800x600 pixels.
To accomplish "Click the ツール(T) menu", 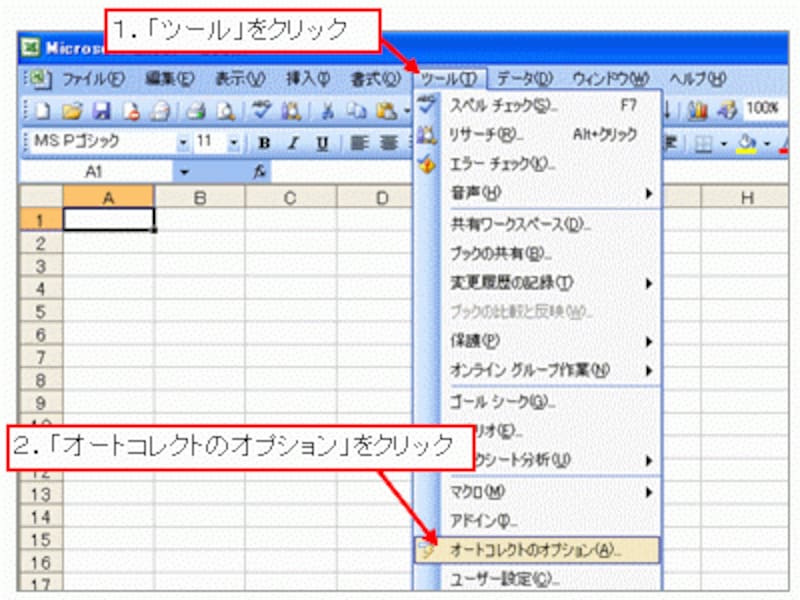I will pyautogui.click(x=449, y=79).
